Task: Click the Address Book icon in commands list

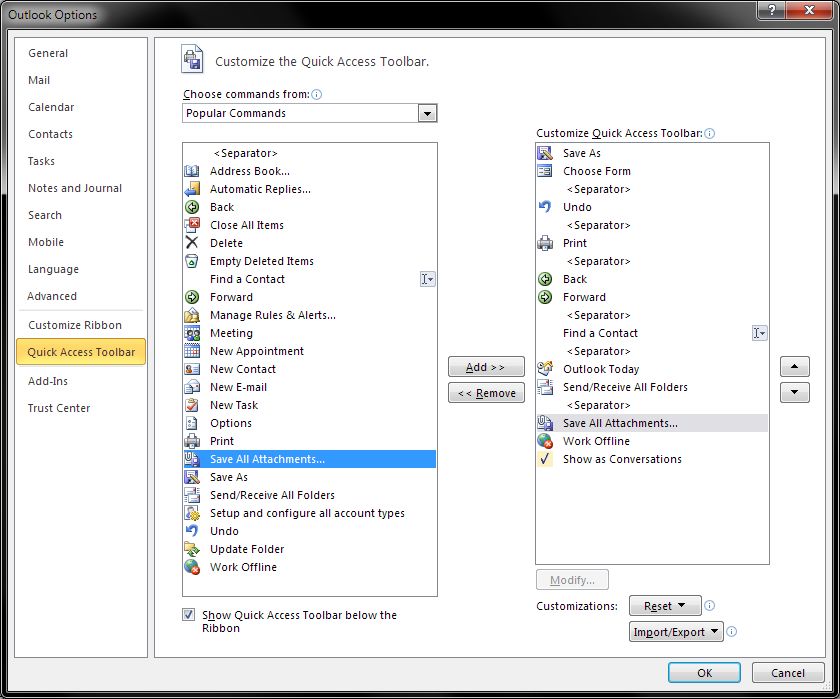Action: [x=192, y=171]
